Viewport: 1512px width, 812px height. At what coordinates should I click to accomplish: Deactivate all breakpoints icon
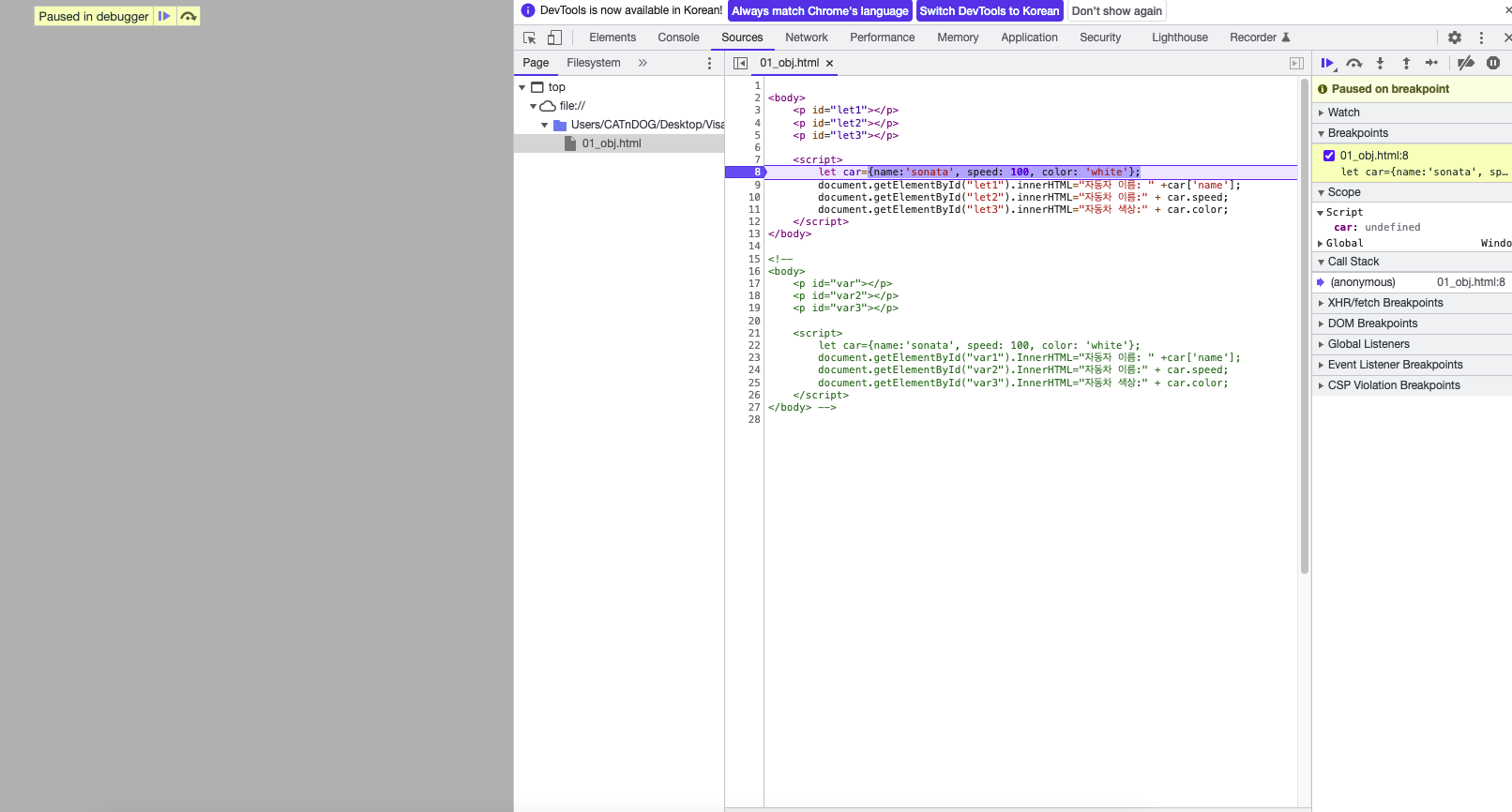click(x=1466, y=63)
